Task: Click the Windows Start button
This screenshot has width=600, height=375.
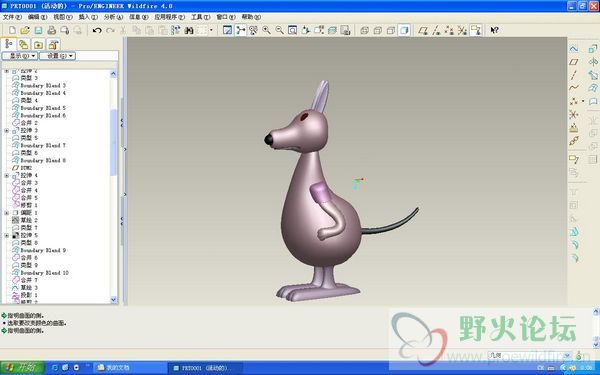Action: pyautogui.click(x=22, y=367)
